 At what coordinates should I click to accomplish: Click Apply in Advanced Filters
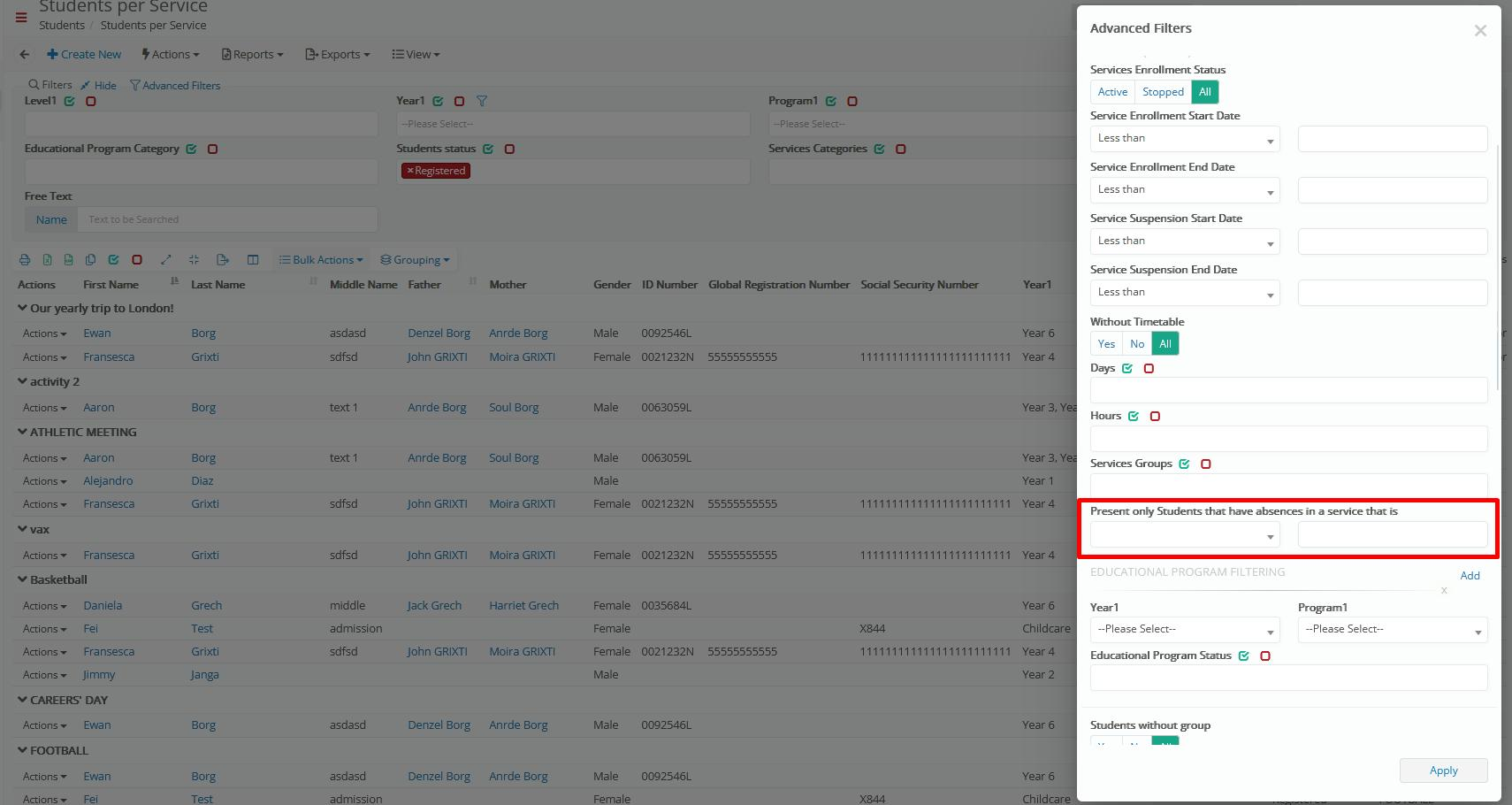1443,770
